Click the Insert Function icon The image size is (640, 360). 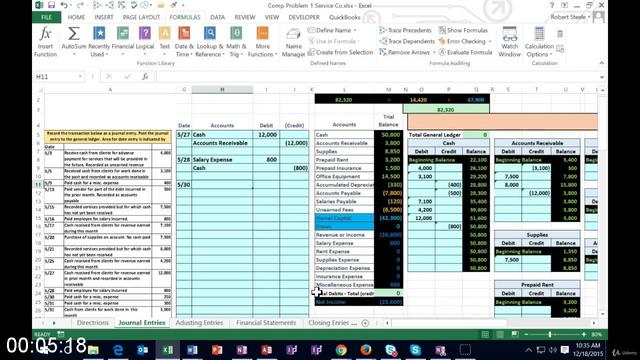click(x=45, y=42)
